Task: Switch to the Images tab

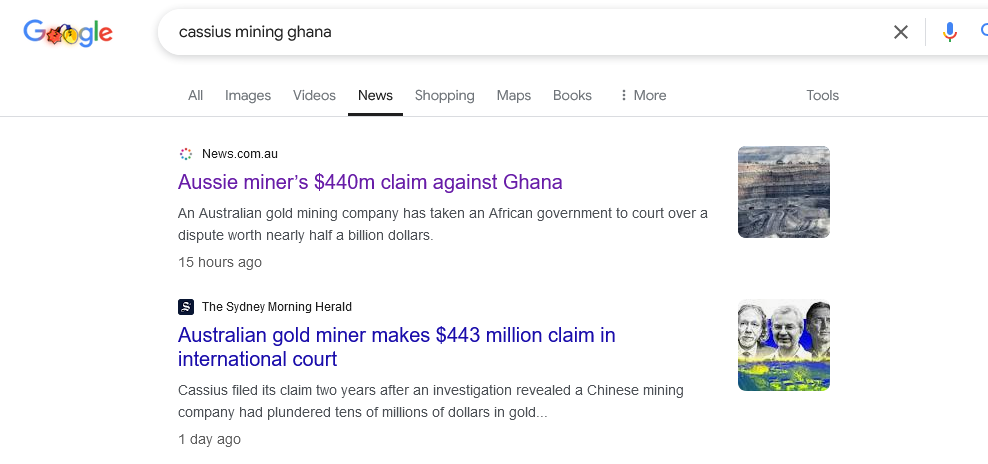Action: click(x=248, y=95)
